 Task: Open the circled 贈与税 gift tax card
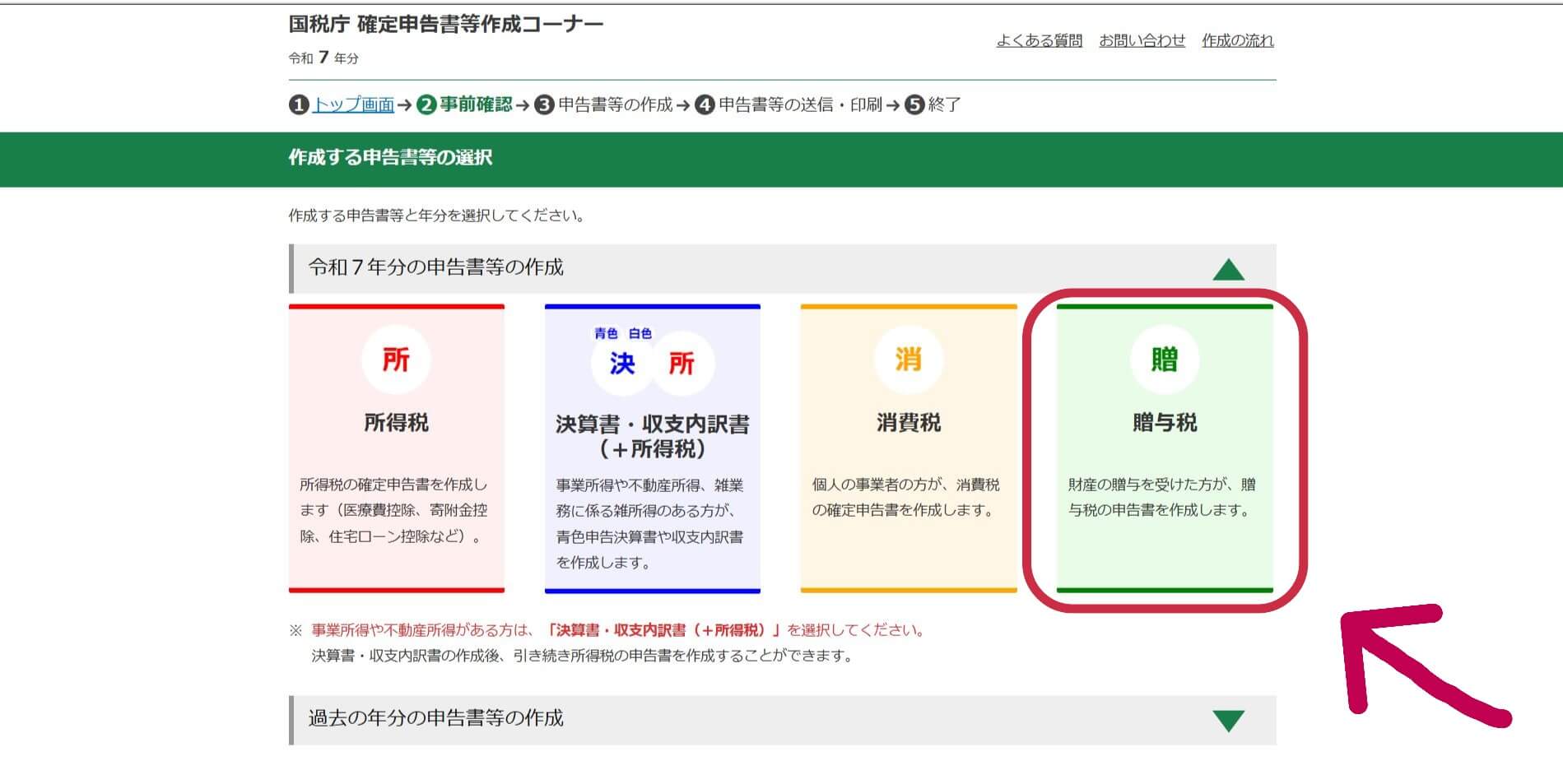pos(1164,448)
